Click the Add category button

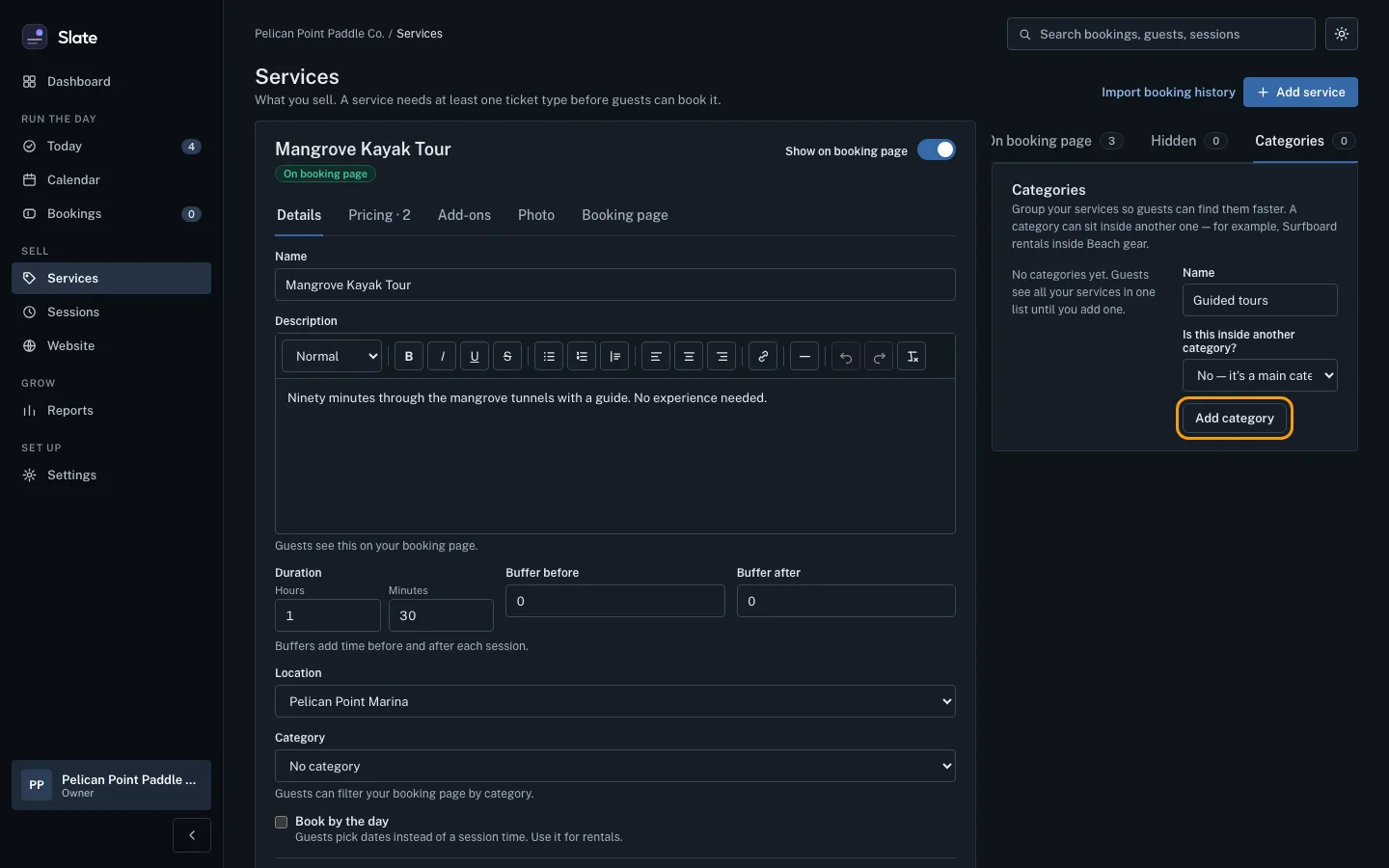[x=1235, y=419]
